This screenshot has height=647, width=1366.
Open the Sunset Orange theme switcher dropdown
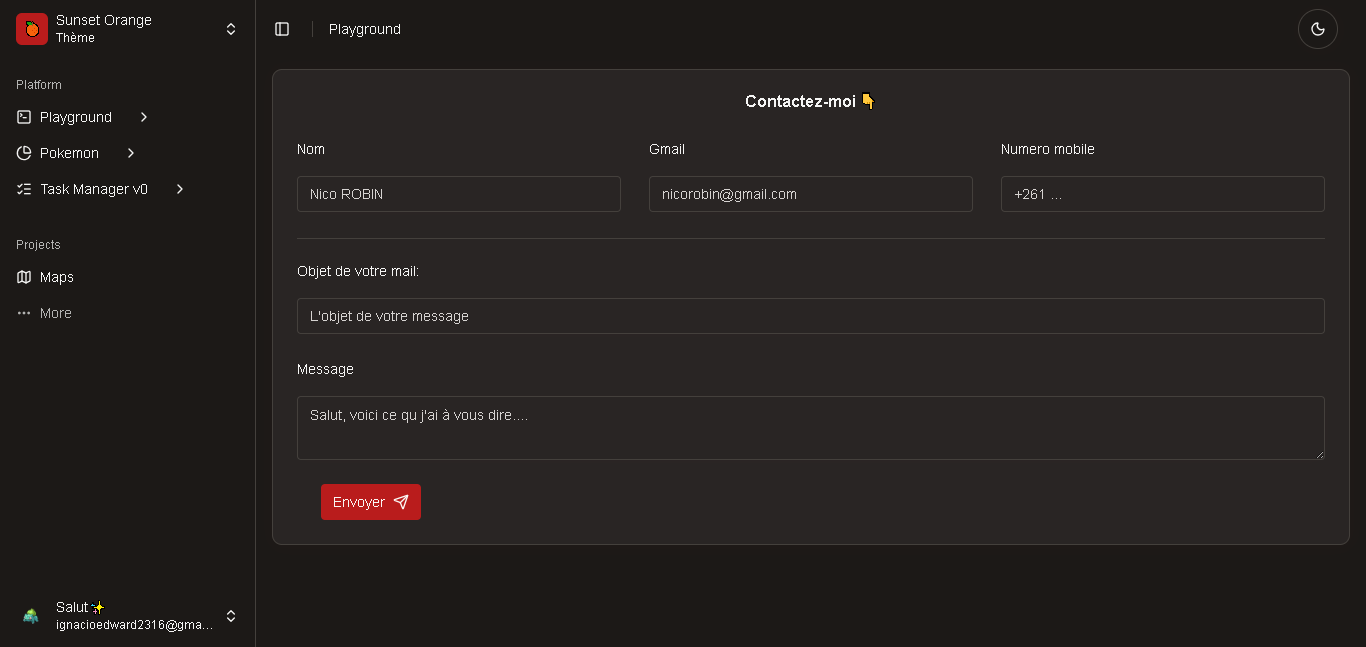[231, 29]
